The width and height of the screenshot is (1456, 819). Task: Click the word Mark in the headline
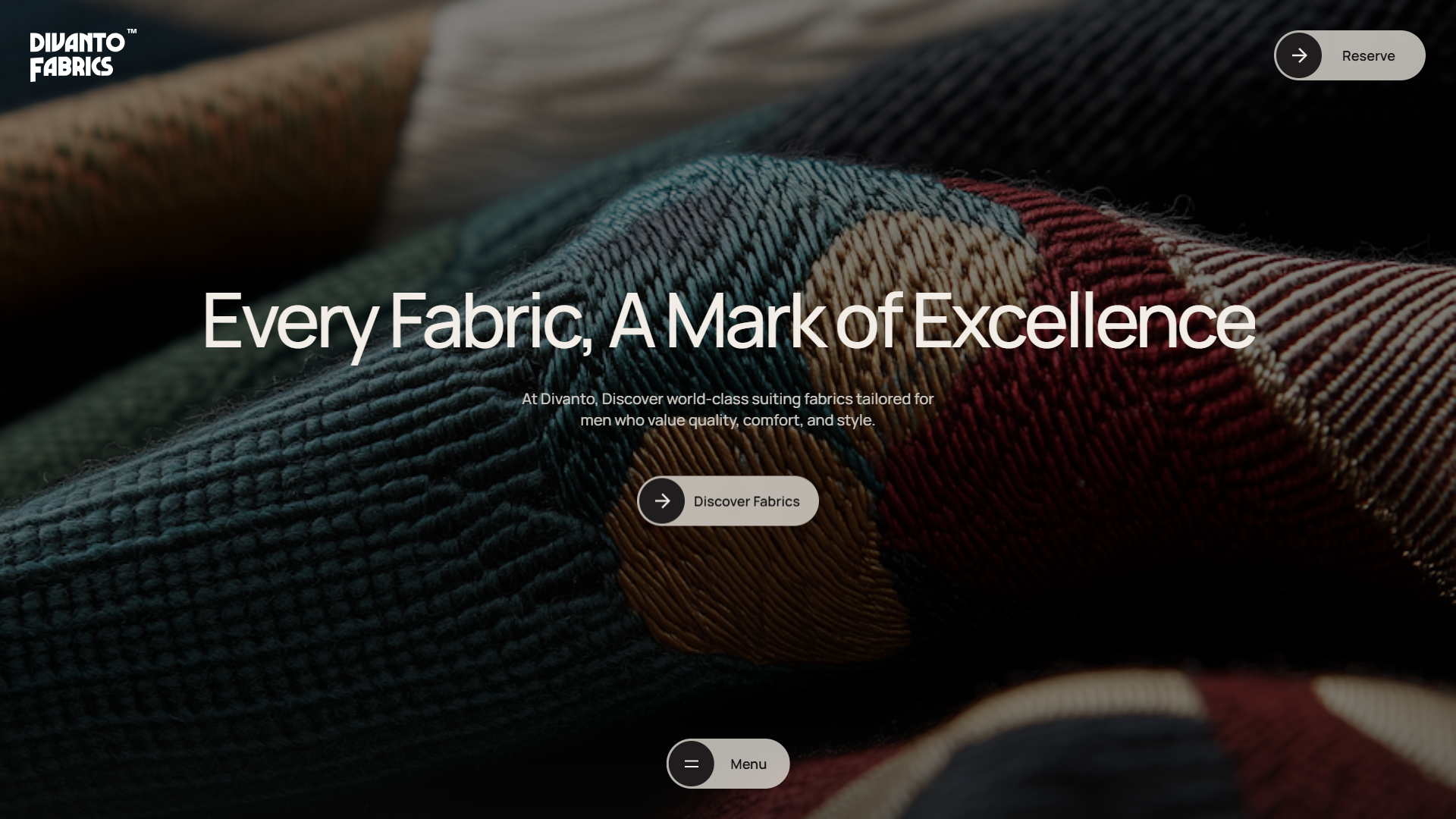coord(745,320)
